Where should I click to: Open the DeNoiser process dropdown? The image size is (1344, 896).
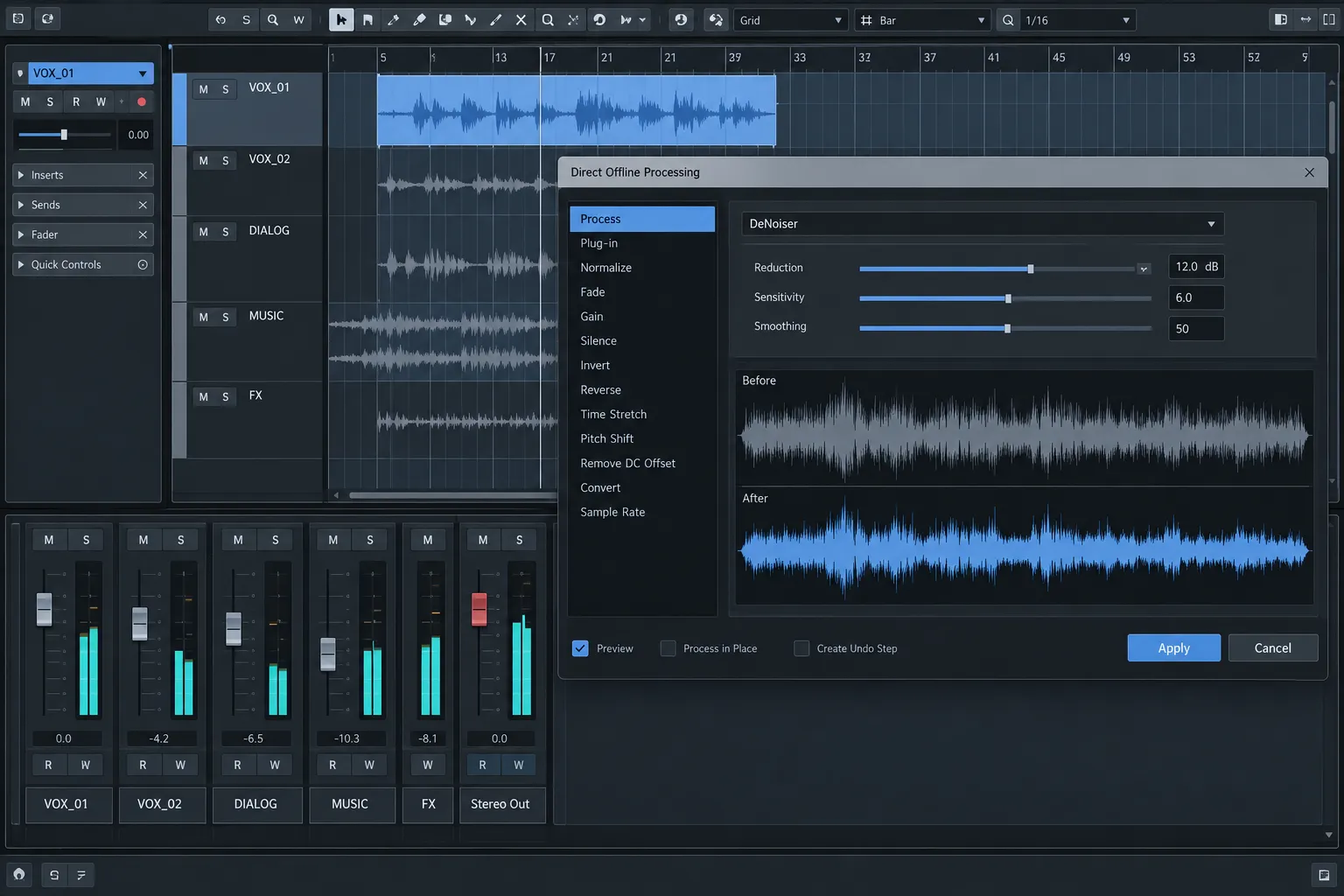tap(983, 224)
